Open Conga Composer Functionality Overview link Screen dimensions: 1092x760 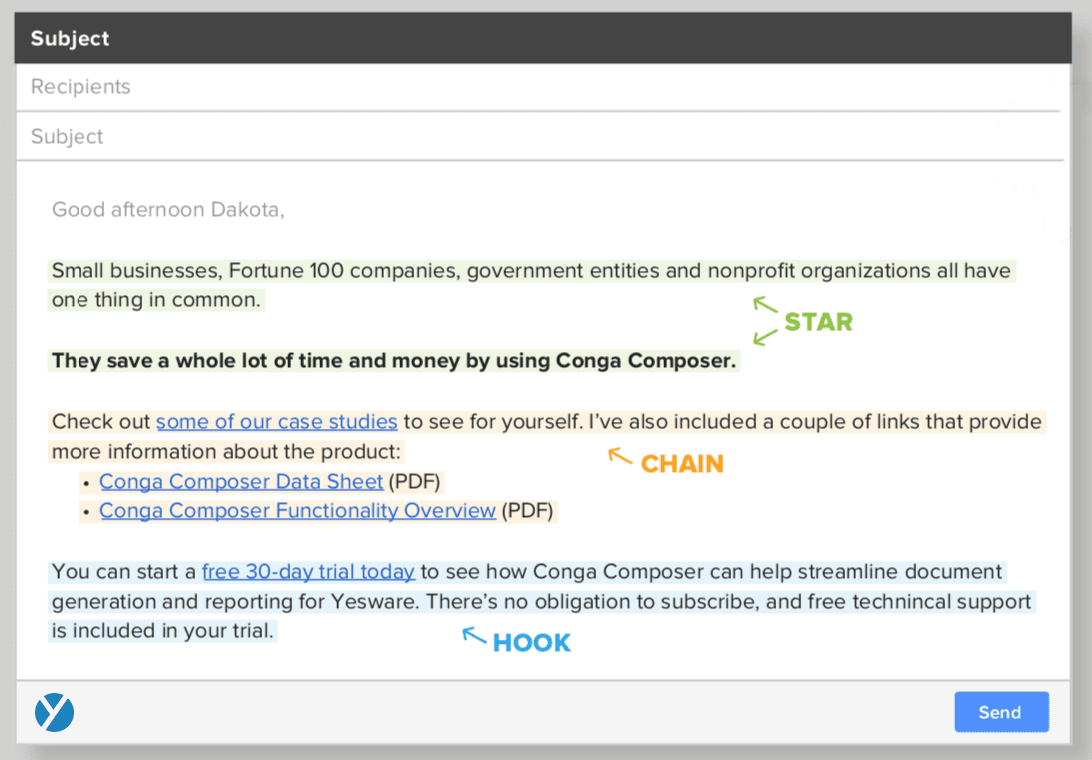coord(297,511)
